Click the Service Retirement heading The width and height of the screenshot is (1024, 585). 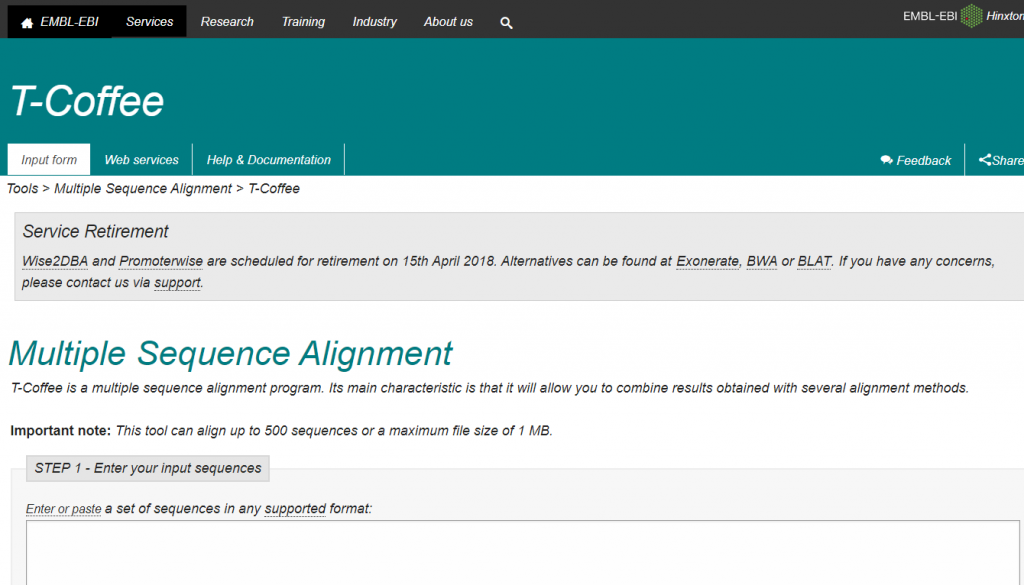click(x=95, y=231)
